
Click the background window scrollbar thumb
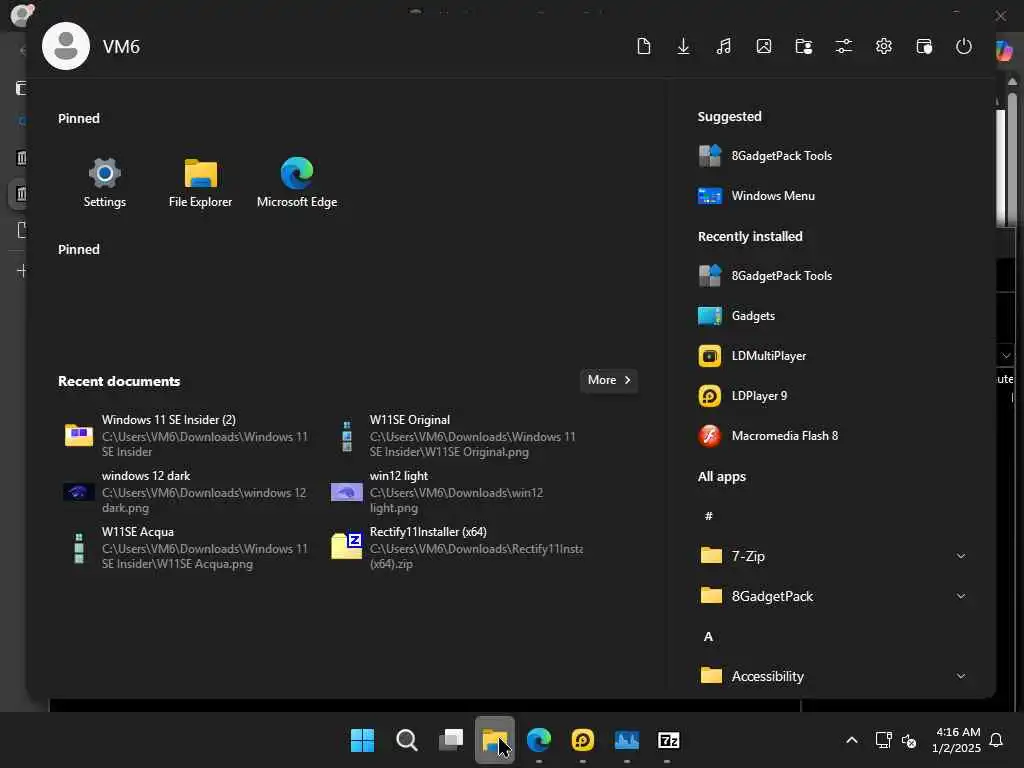(x=1012, y=160)
